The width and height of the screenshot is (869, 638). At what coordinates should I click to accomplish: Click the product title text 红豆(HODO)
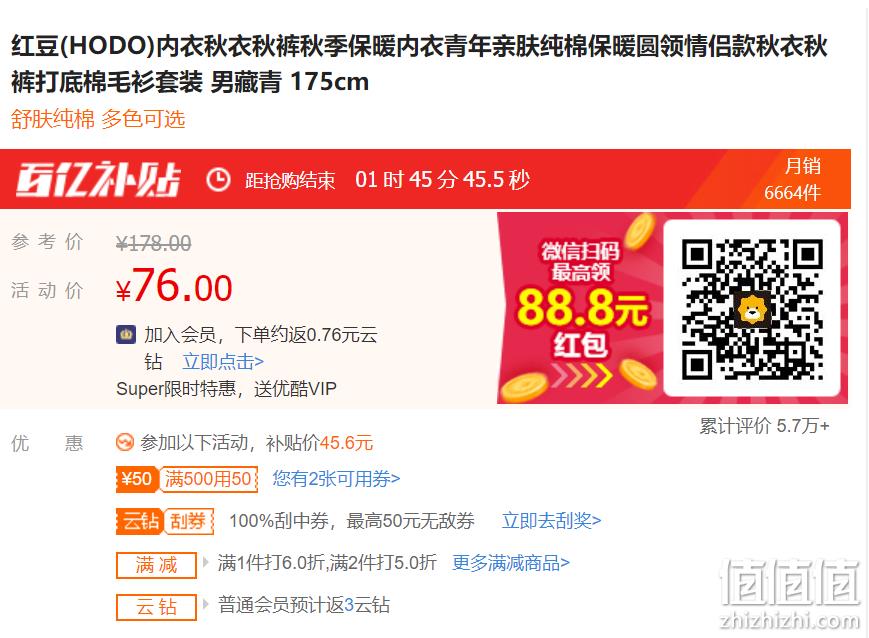(x=83, y=46)
